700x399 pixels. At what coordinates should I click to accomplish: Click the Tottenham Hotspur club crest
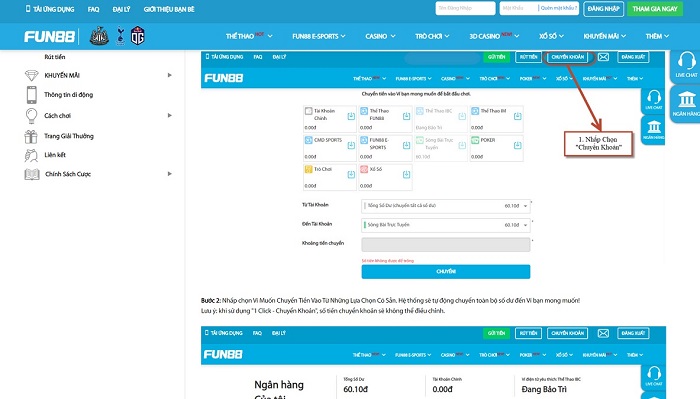click(x=120, y=36)
